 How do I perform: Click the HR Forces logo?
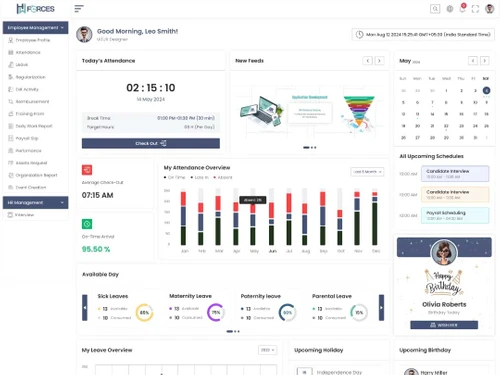35,9
